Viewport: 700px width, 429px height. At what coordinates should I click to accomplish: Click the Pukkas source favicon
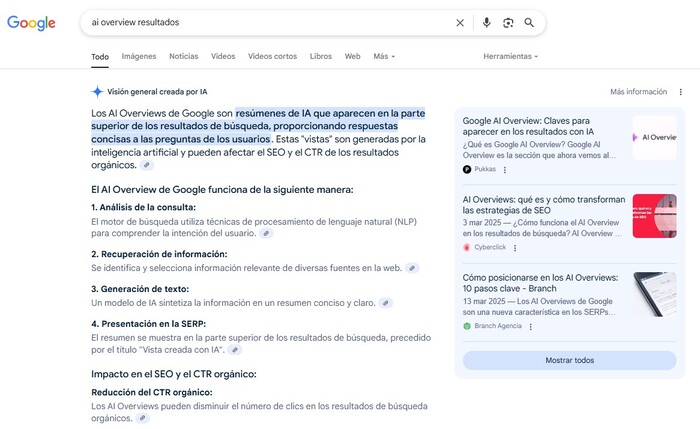point(467,169)
